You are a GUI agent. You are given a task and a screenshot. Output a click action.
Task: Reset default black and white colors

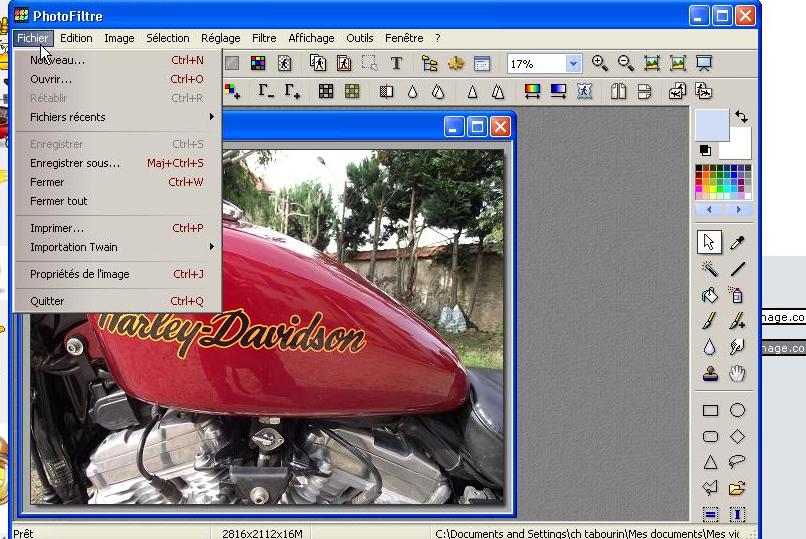[705, 150]
